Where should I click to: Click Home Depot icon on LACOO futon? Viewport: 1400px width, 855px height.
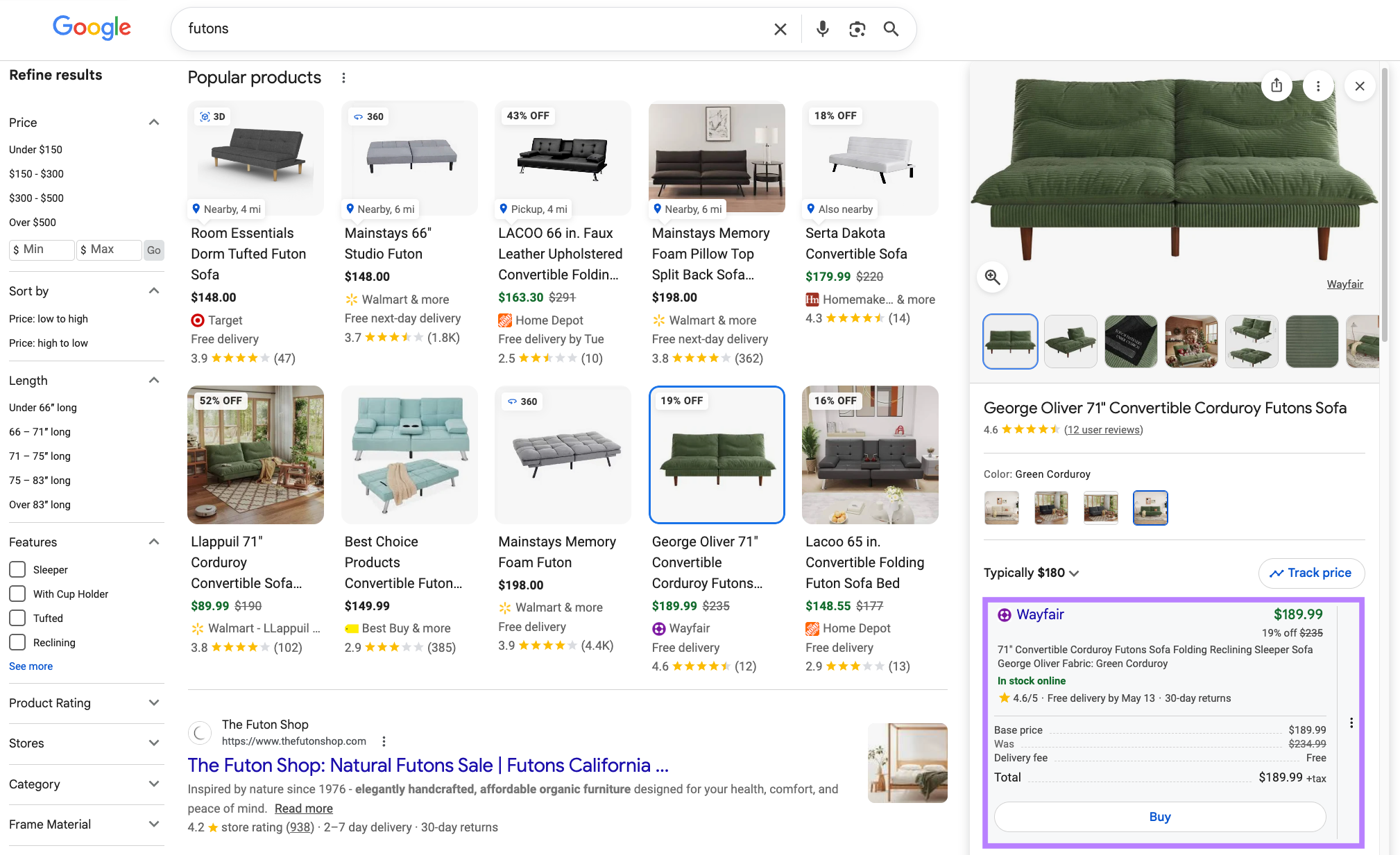click(505, 320)
